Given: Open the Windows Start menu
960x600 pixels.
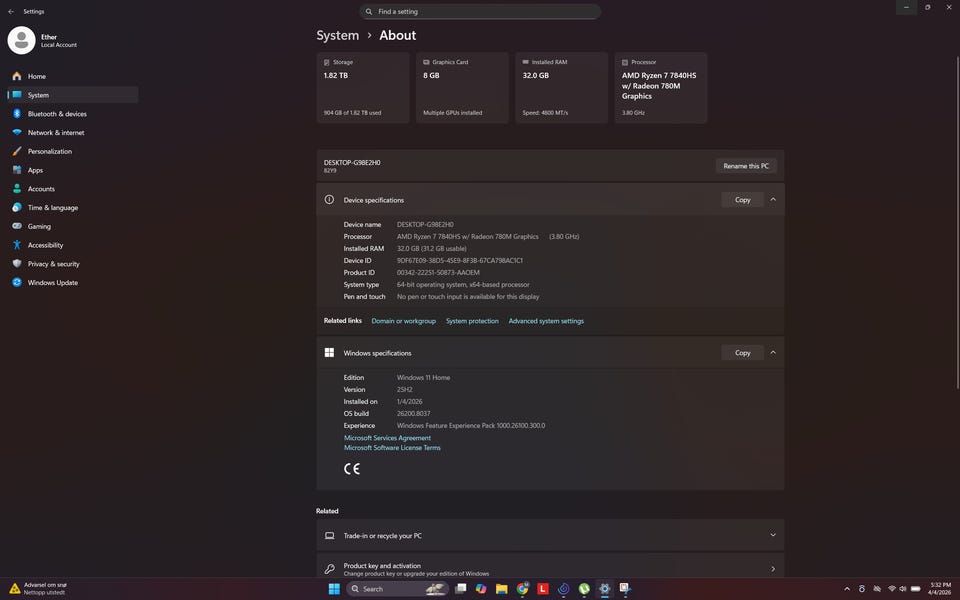Looking at the screenshot, I should (334, 589).
